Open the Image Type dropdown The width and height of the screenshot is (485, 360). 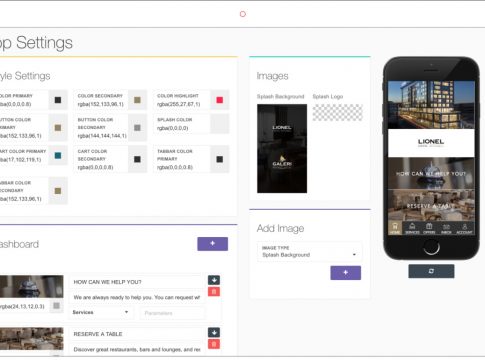(x=309, y=252)
